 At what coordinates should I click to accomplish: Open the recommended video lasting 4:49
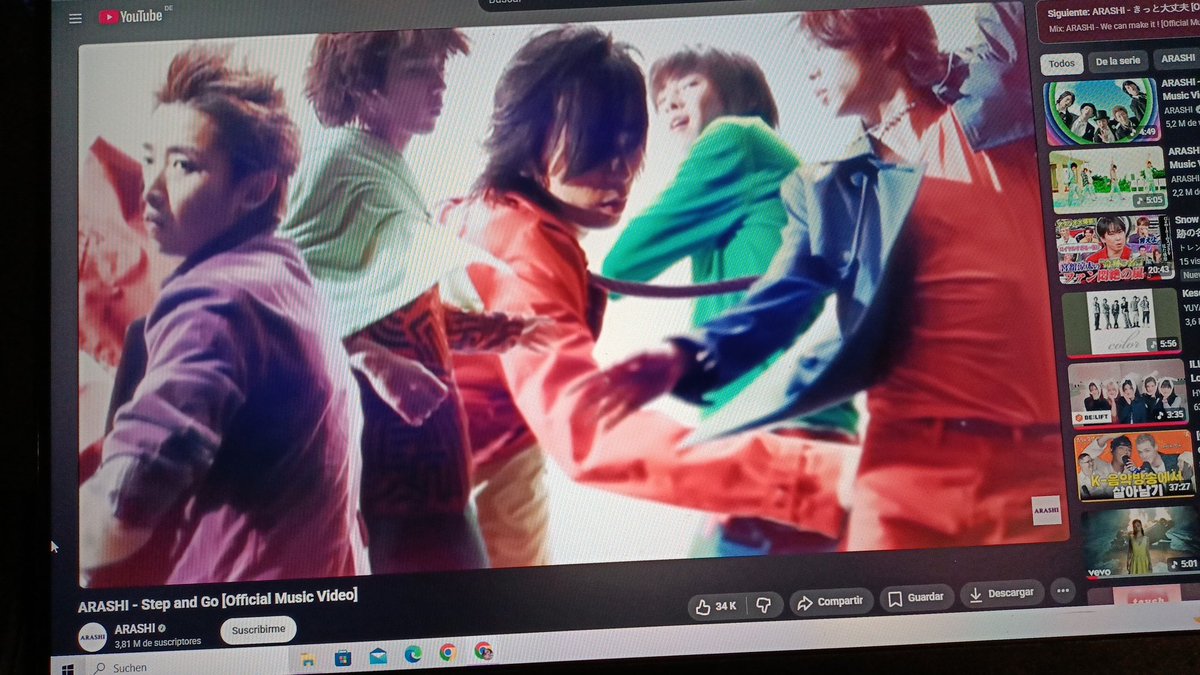(x=1102, y=112)
